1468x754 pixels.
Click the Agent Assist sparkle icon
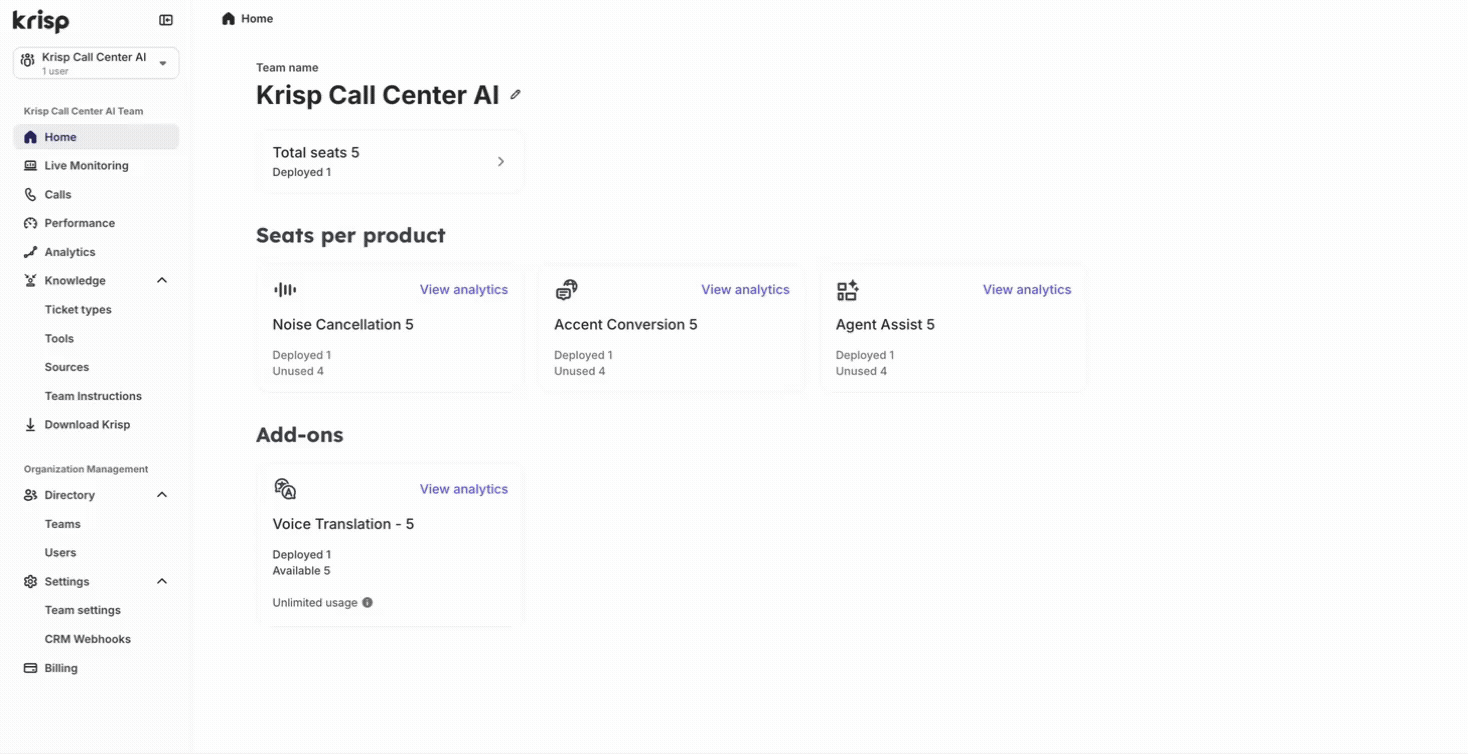[848, 290]
